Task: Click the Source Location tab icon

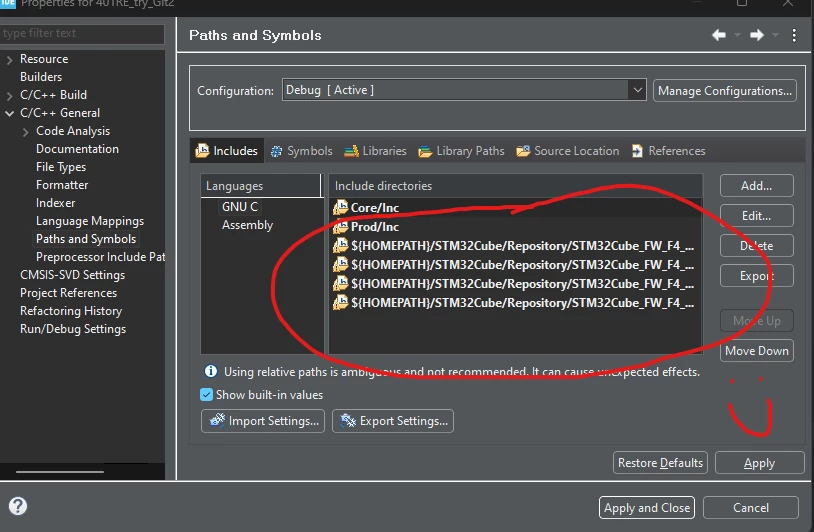Action: (x=523, y=151)
